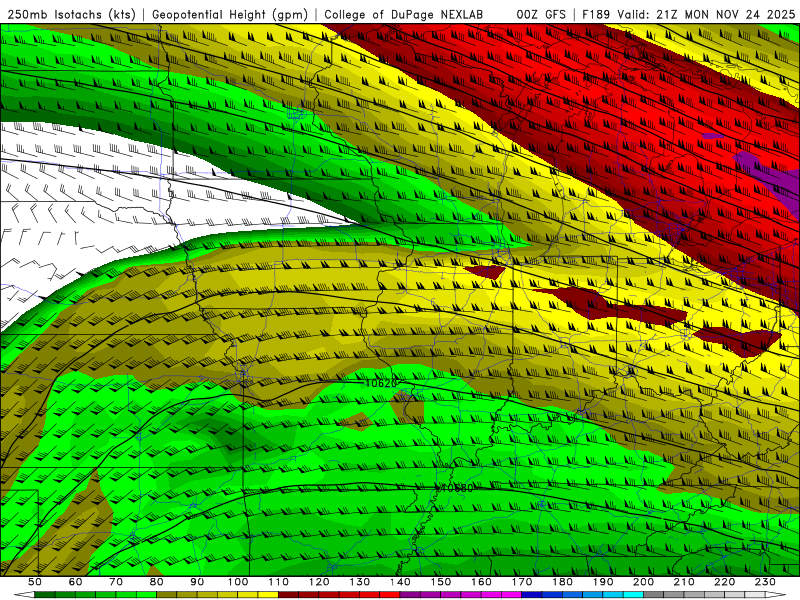The image size is (800, 600).
Task: Click the 70 knot legend tick label
Action: click(x=116, y=582)
